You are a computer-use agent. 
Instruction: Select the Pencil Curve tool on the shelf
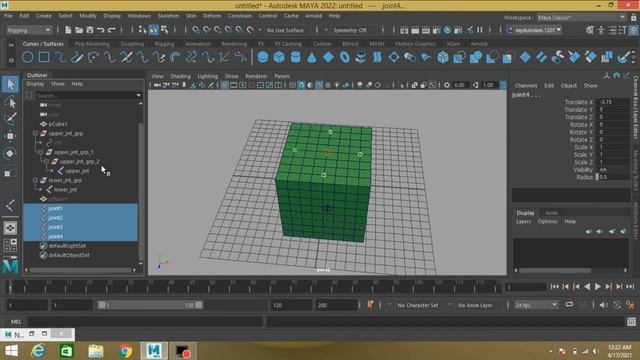[77, 57]
